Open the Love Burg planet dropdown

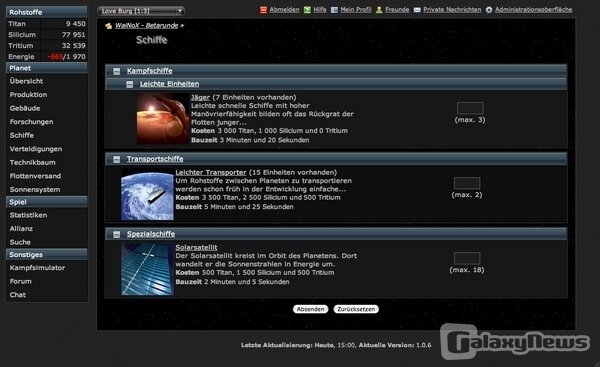141,11
